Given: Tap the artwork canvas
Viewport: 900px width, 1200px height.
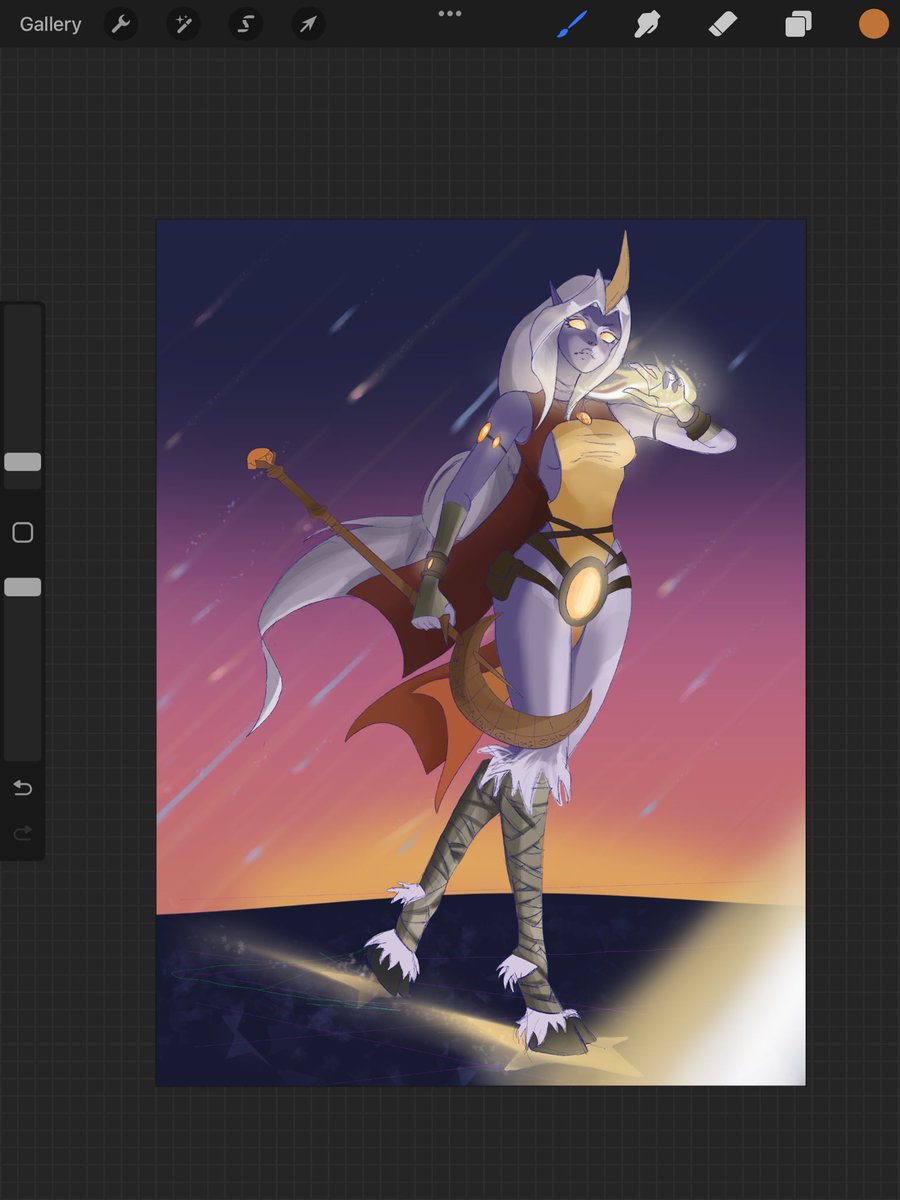Looking at the screenshot, I should point(481,652).
